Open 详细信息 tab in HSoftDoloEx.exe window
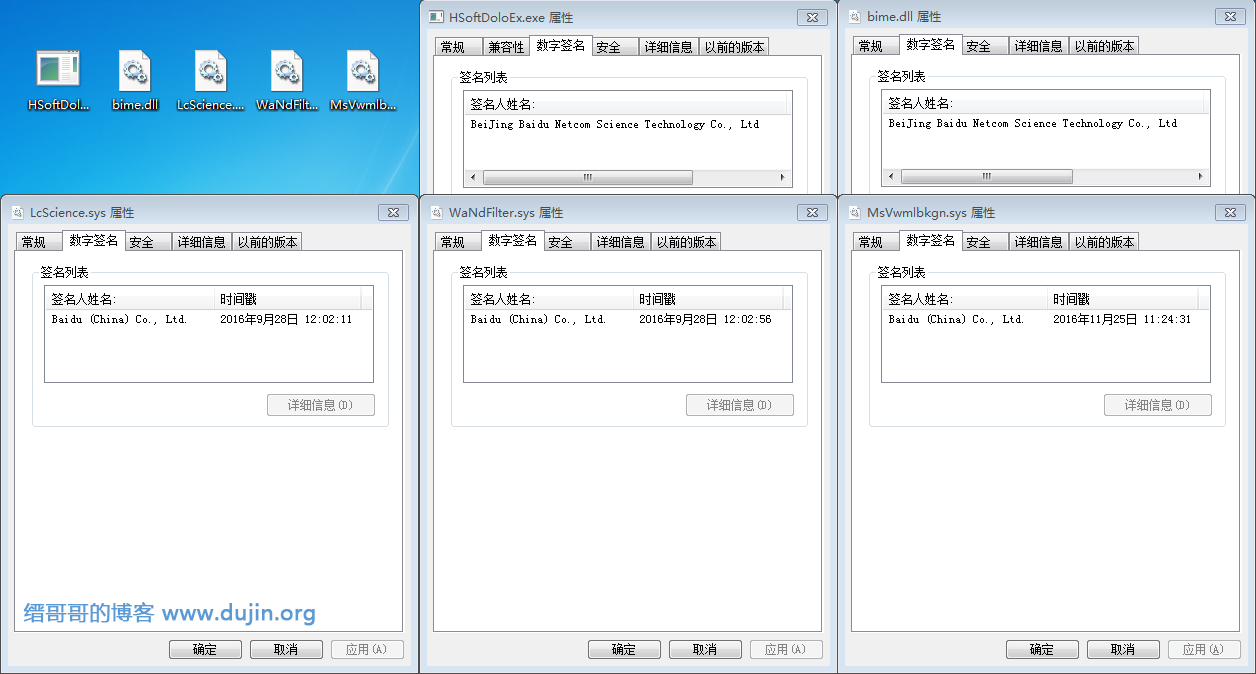1256x674 pixels. (x=668, y=47)
